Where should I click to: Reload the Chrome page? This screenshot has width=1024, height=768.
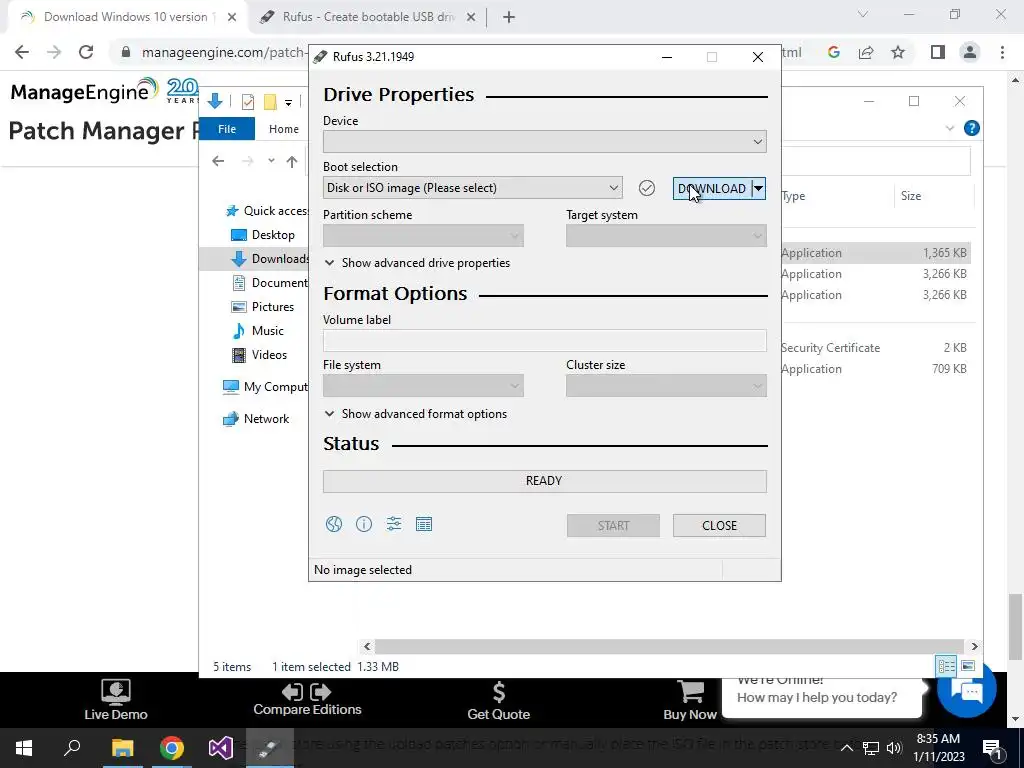(x=86, y=52)
